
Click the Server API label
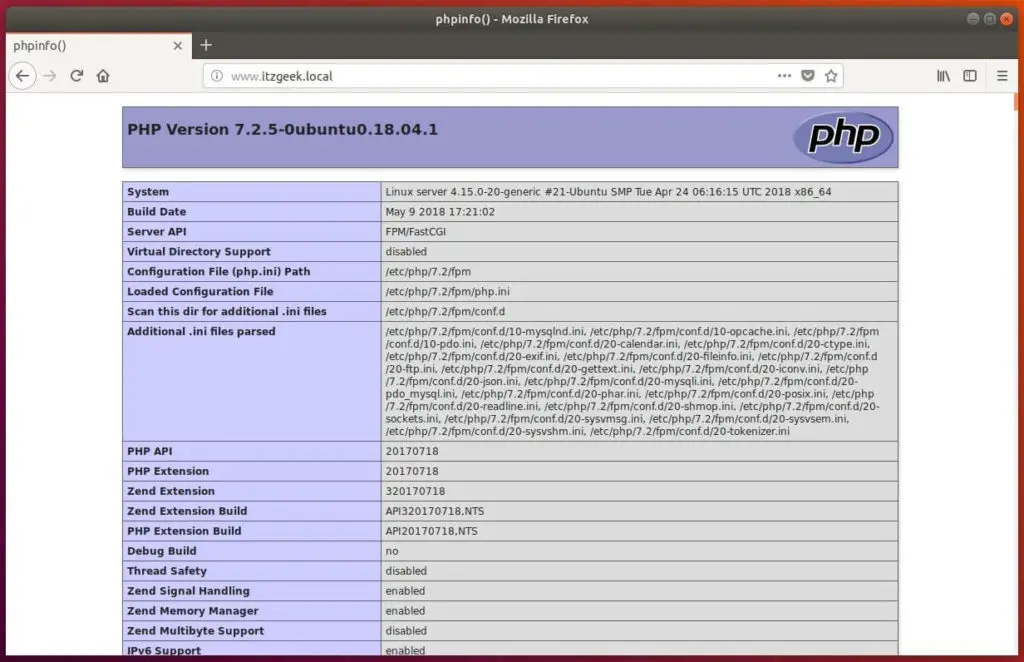coord(157,232)
